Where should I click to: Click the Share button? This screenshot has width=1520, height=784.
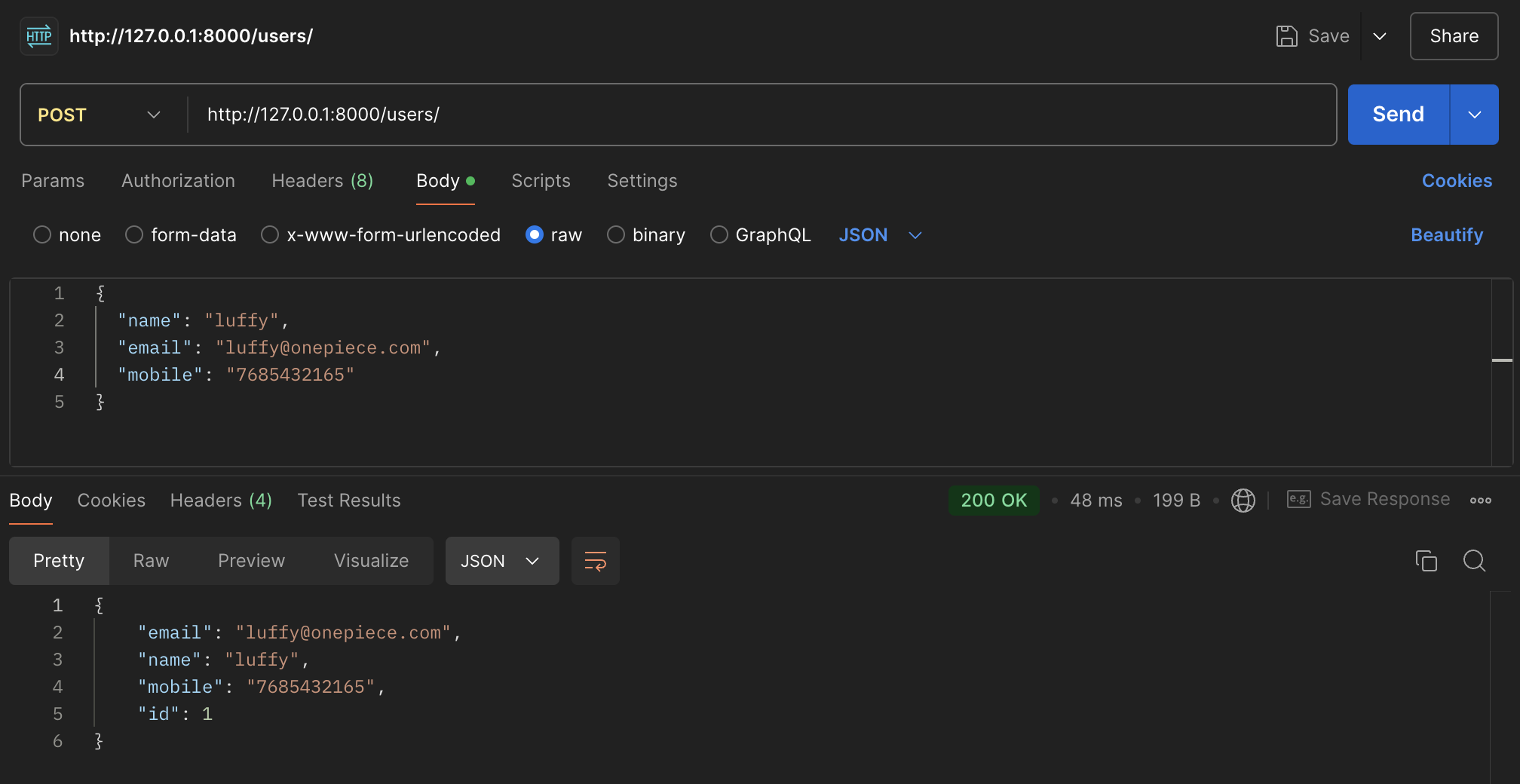pyautogui.click(x=1454, y=36)
